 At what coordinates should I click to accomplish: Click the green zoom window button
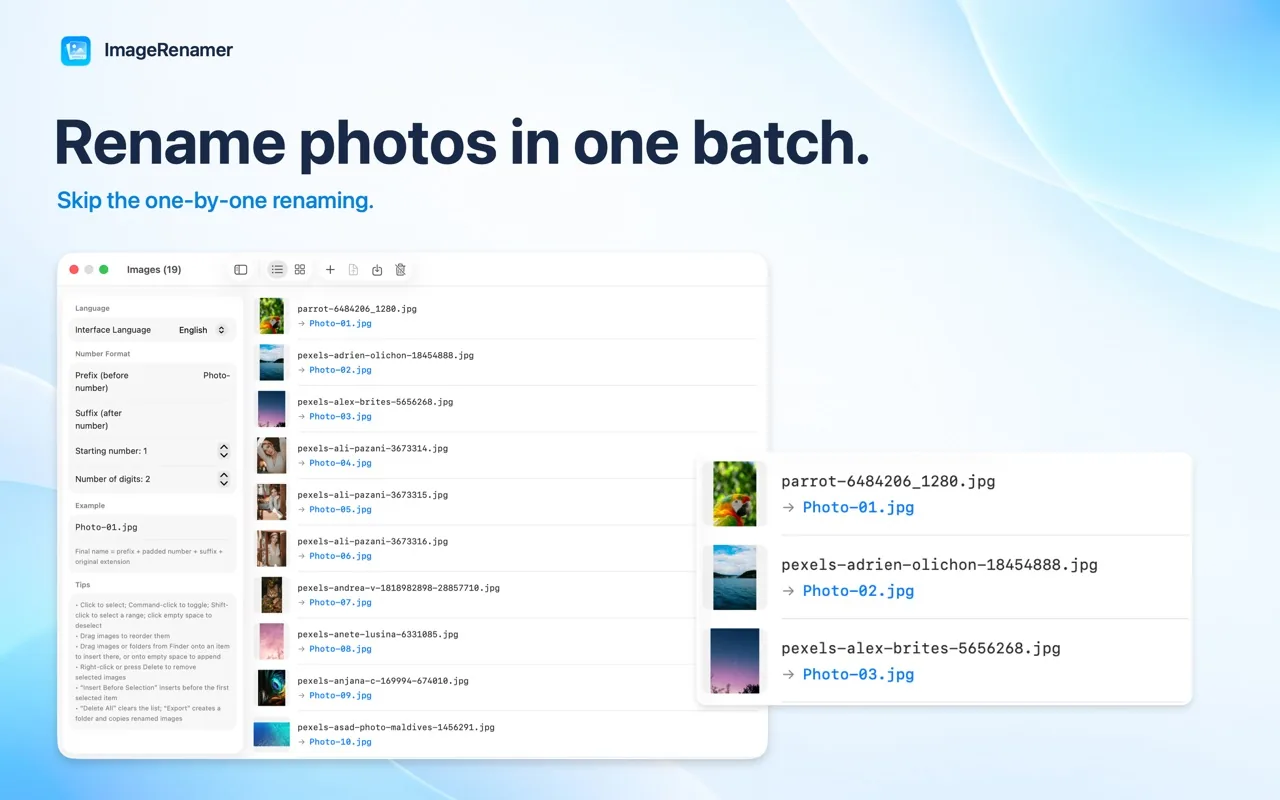pos(104,270)
